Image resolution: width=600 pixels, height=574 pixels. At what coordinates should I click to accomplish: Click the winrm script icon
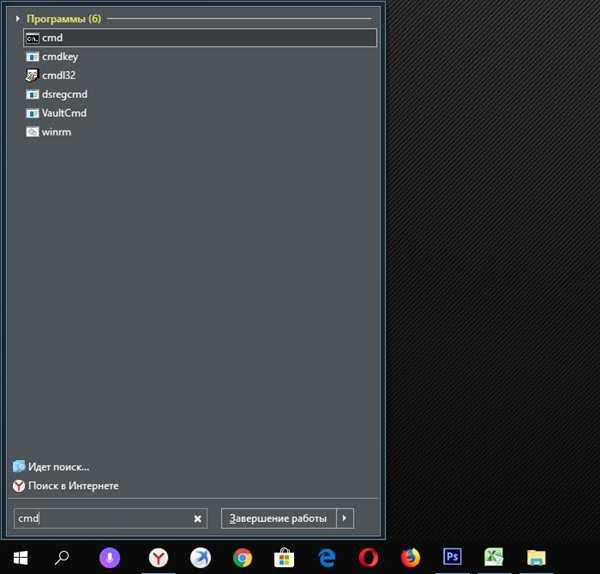click(x=32, y=132)
